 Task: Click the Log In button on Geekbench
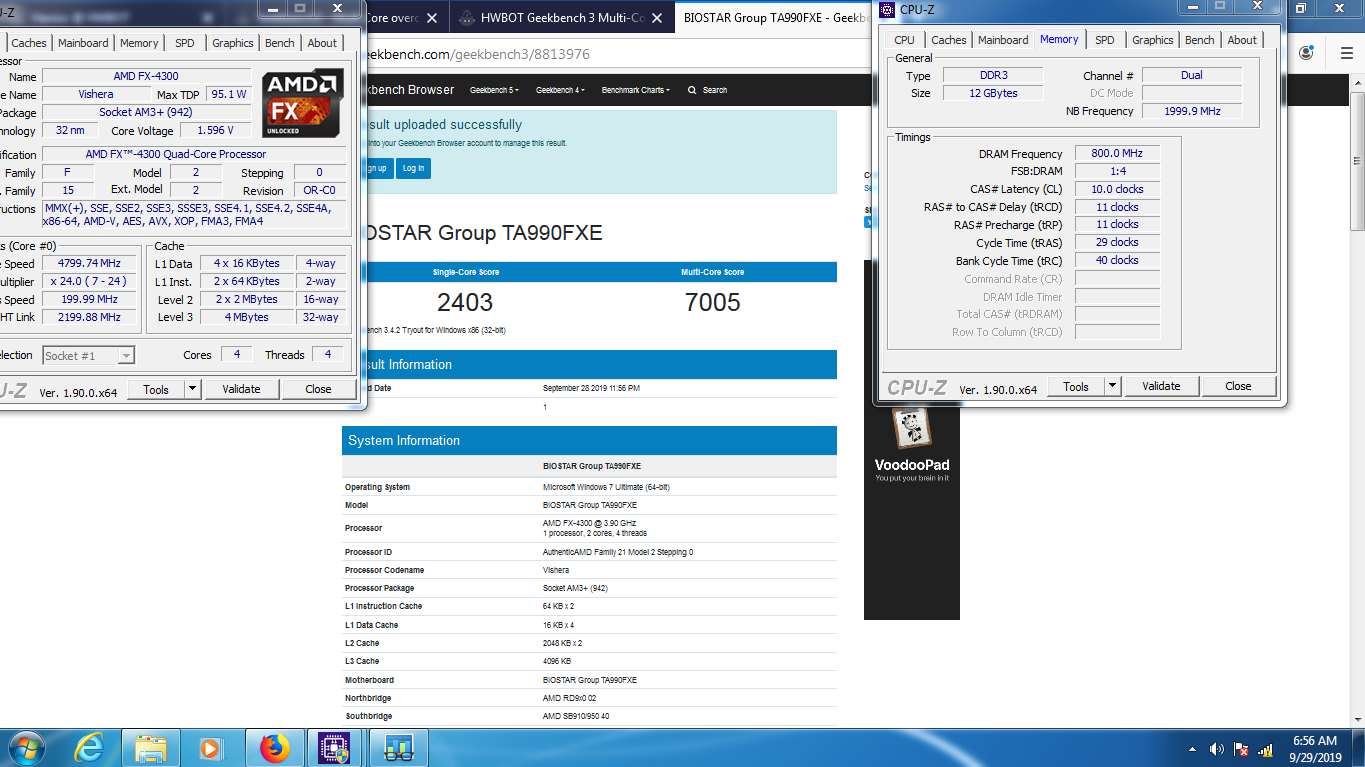414,168
